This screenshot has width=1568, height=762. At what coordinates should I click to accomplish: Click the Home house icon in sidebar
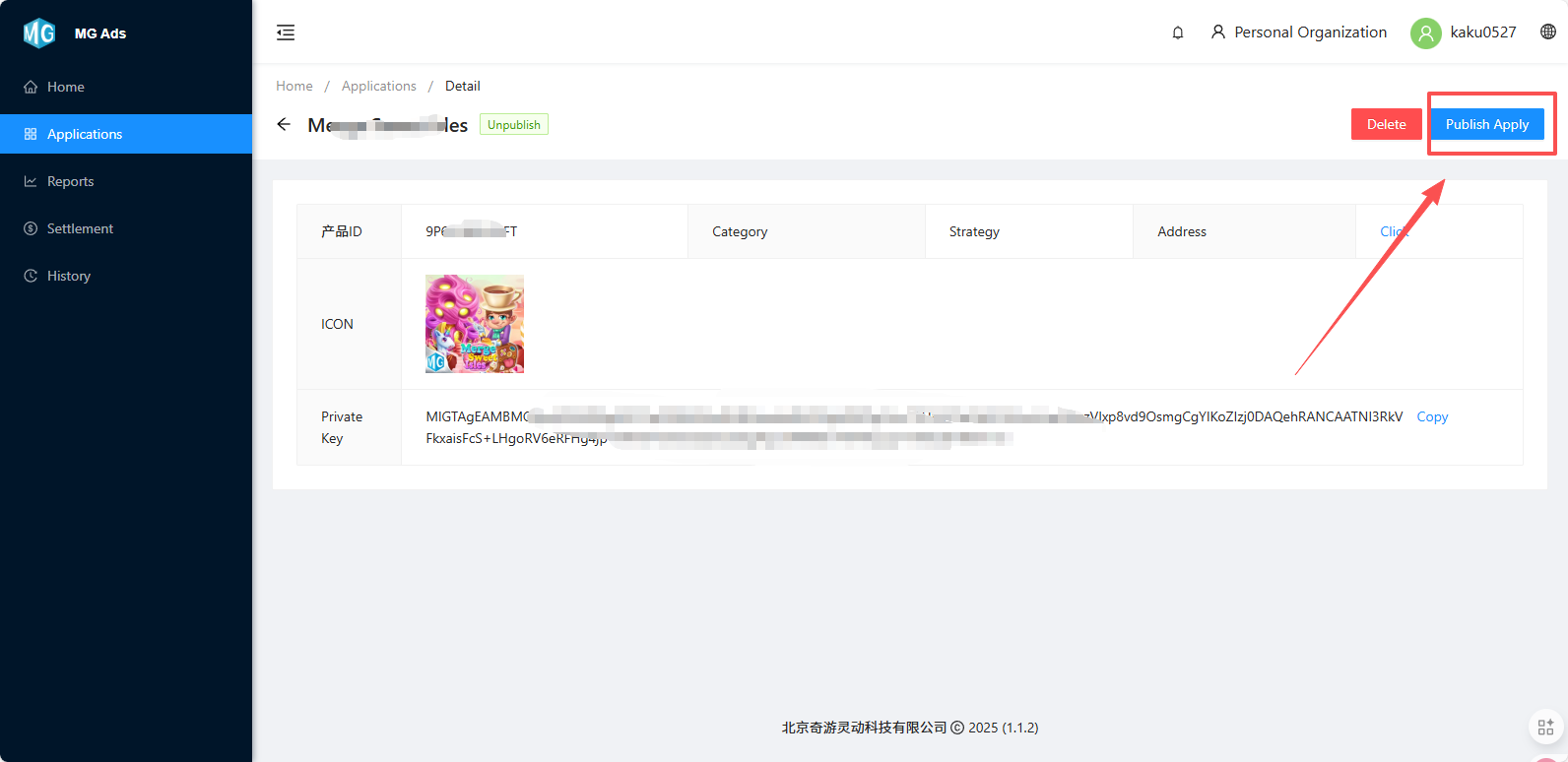[x=31, y=87]
